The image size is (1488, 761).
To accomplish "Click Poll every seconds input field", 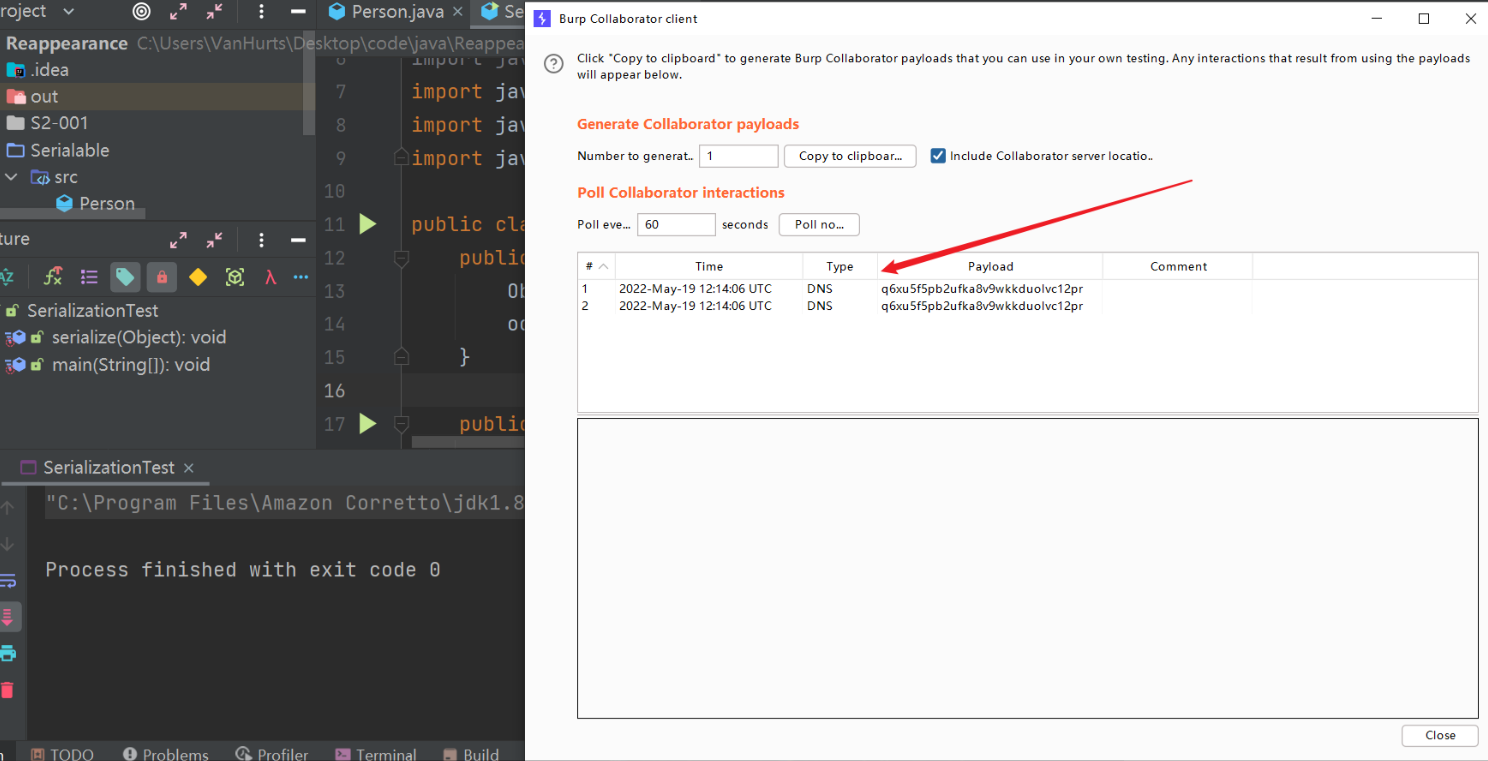I will coord(676,225).
